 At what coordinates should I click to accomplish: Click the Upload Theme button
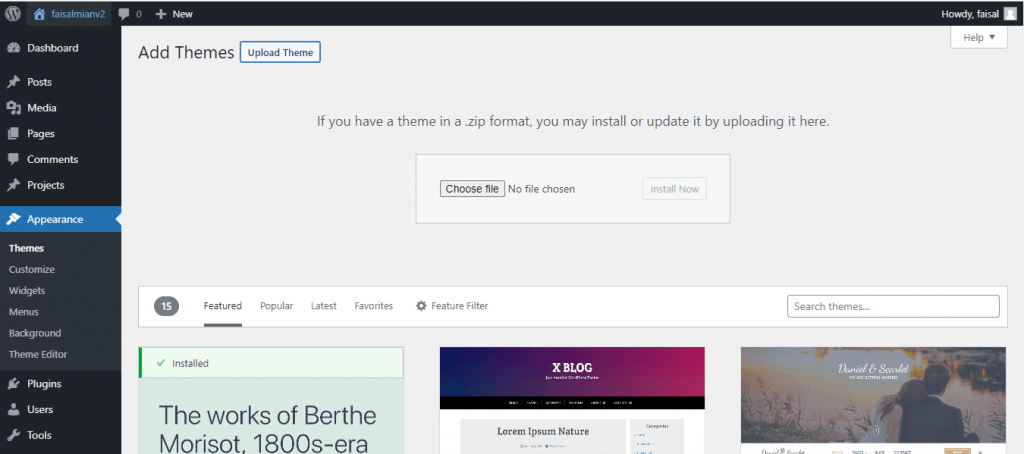tap(280, 52)
